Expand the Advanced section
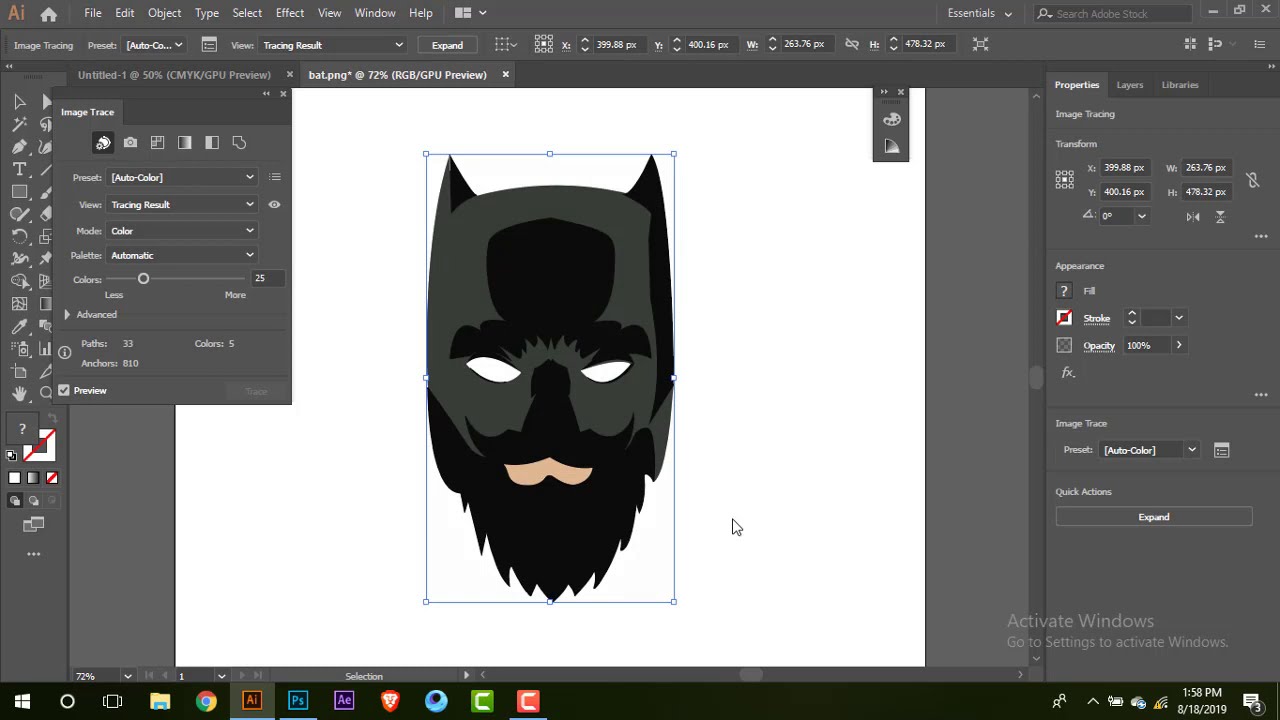 tap(67, 314)
